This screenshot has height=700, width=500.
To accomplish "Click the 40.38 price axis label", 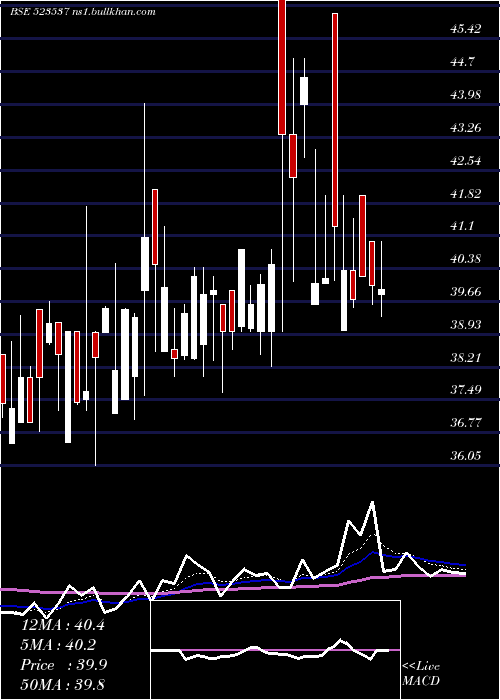I will coord(466,258).
